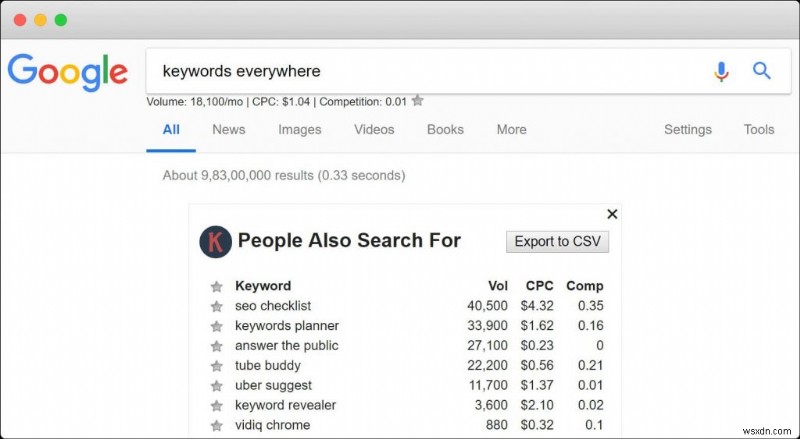Open the Videos tab
The width and height of the screenshot is (800, 439).
click(x=374, y=130)
